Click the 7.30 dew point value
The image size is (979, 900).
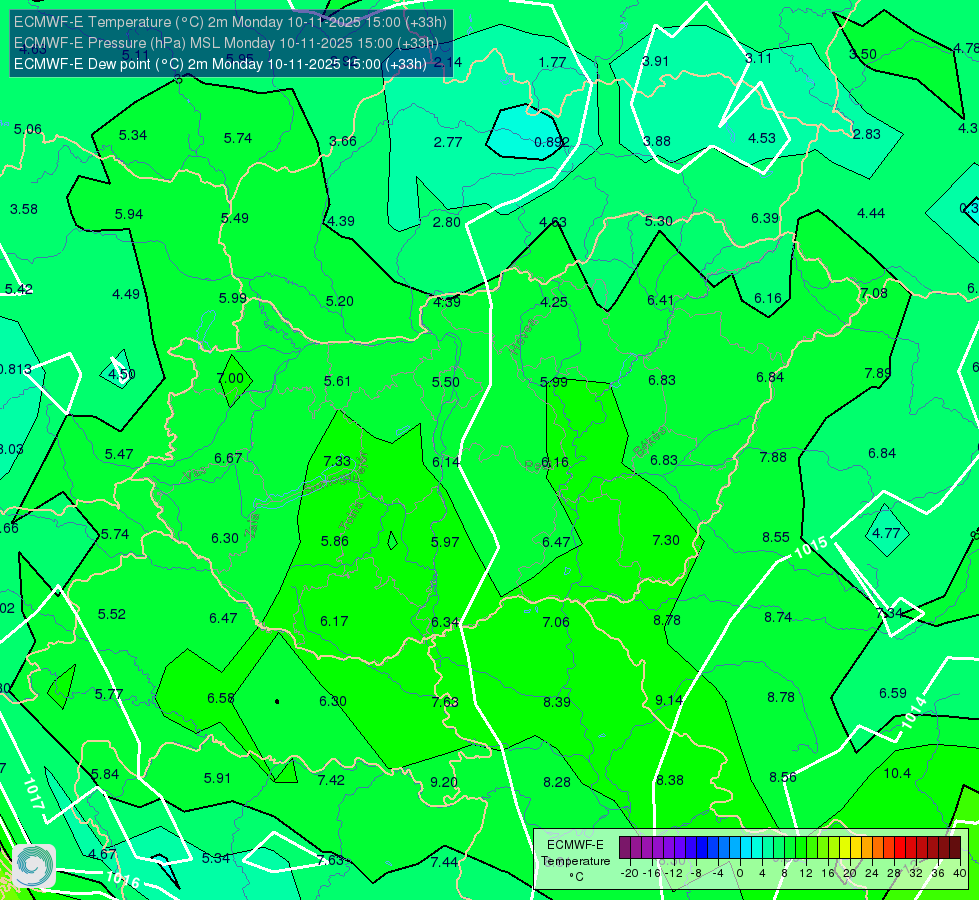click(666, 540)
